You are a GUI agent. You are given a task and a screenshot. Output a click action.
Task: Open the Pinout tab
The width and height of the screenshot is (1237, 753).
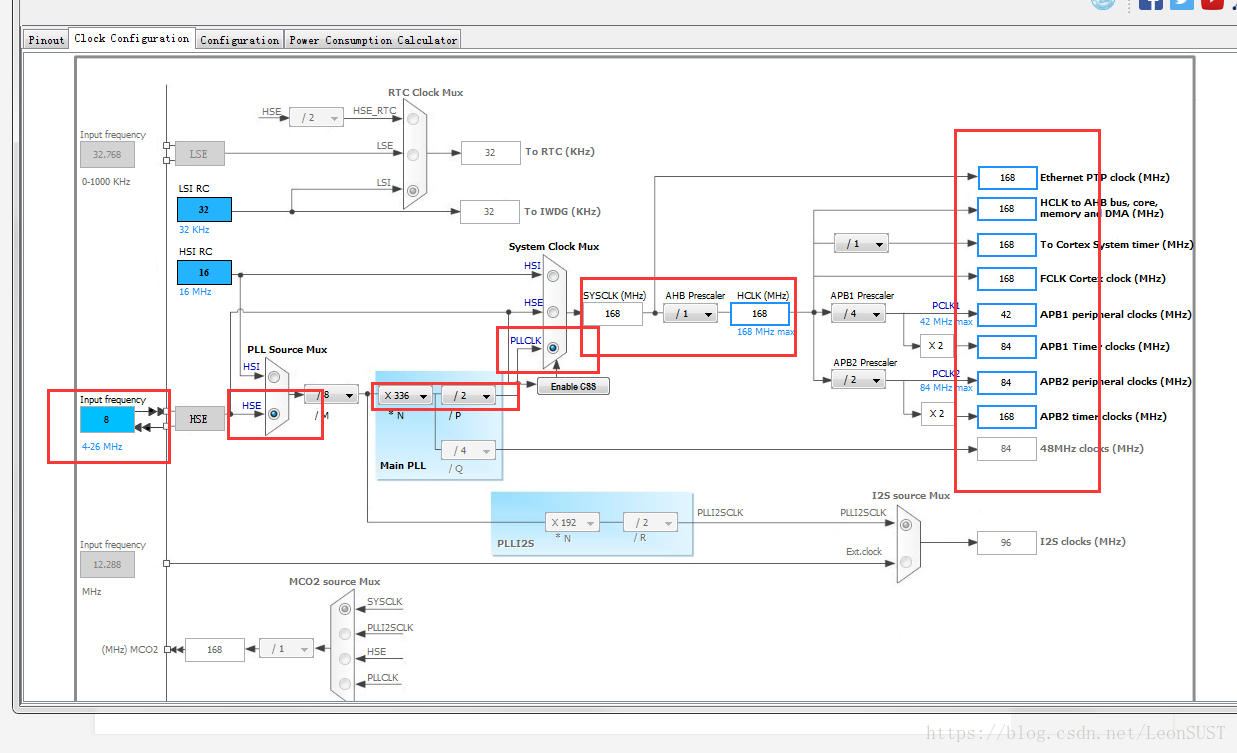(x=46, y=40)
